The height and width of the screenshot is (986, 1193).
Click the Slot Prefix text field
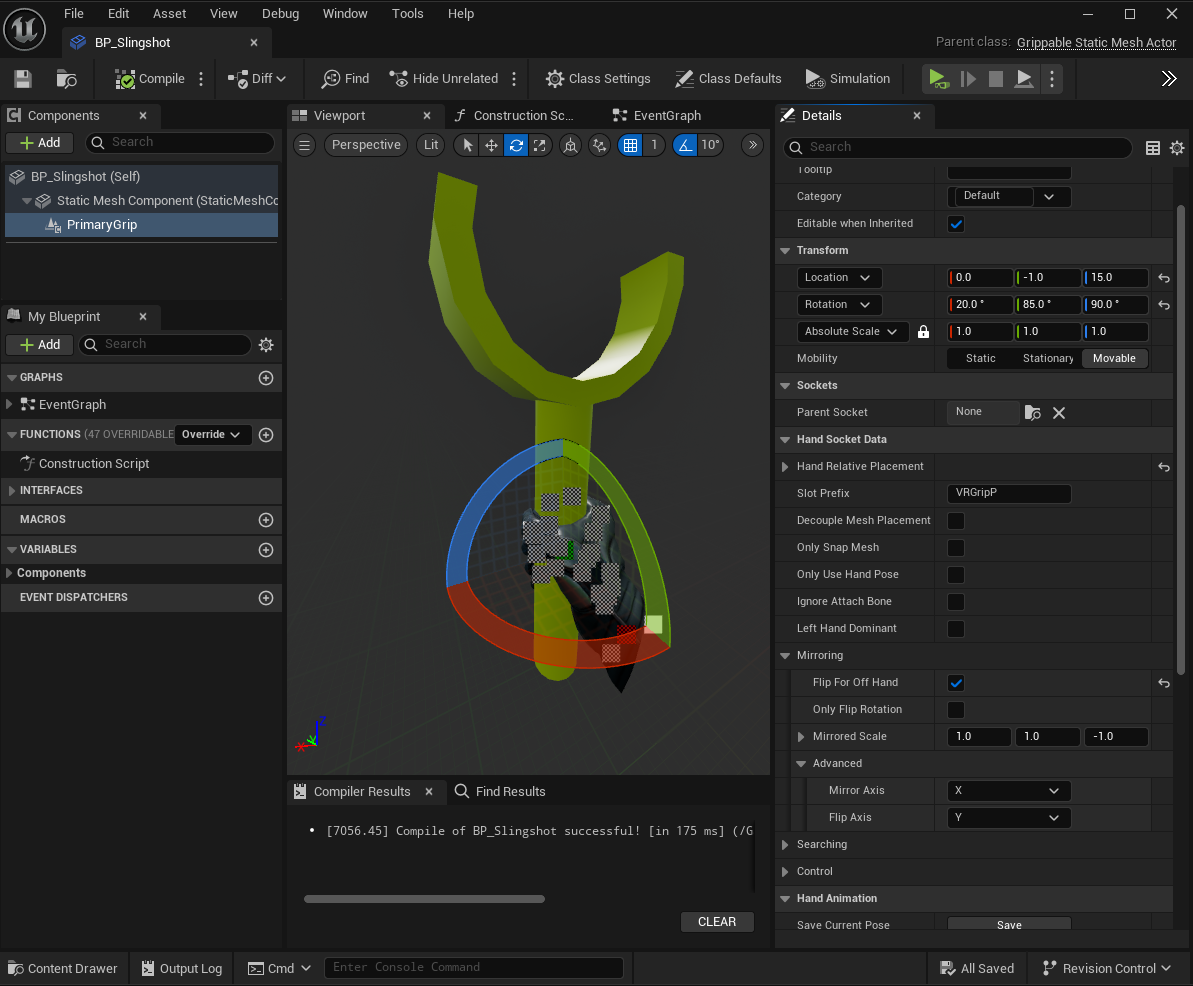1008,494
